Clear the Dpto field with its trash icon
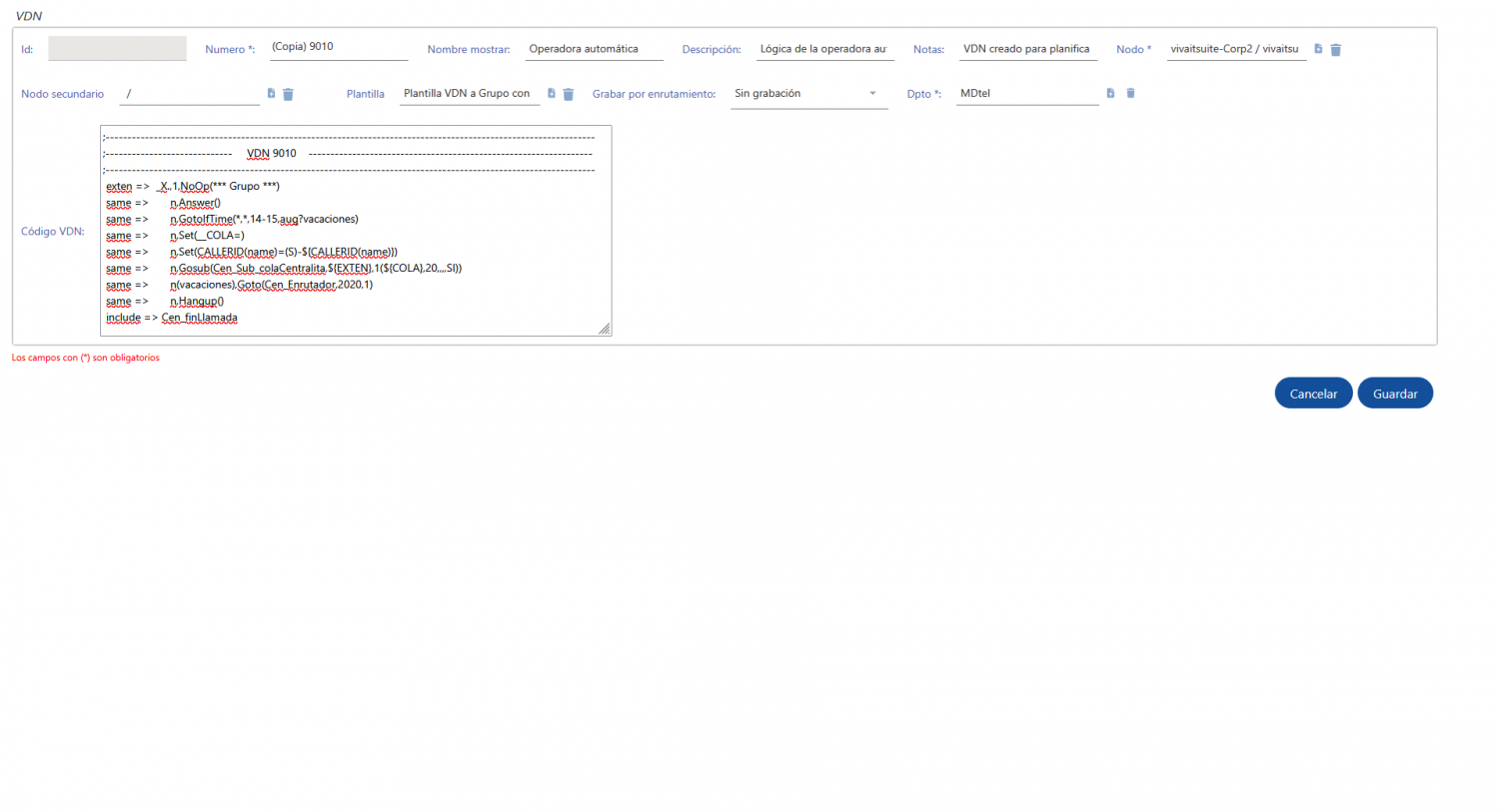Image resolution: width=1499 pixels, height=812 pixels. click(1130, 93)
